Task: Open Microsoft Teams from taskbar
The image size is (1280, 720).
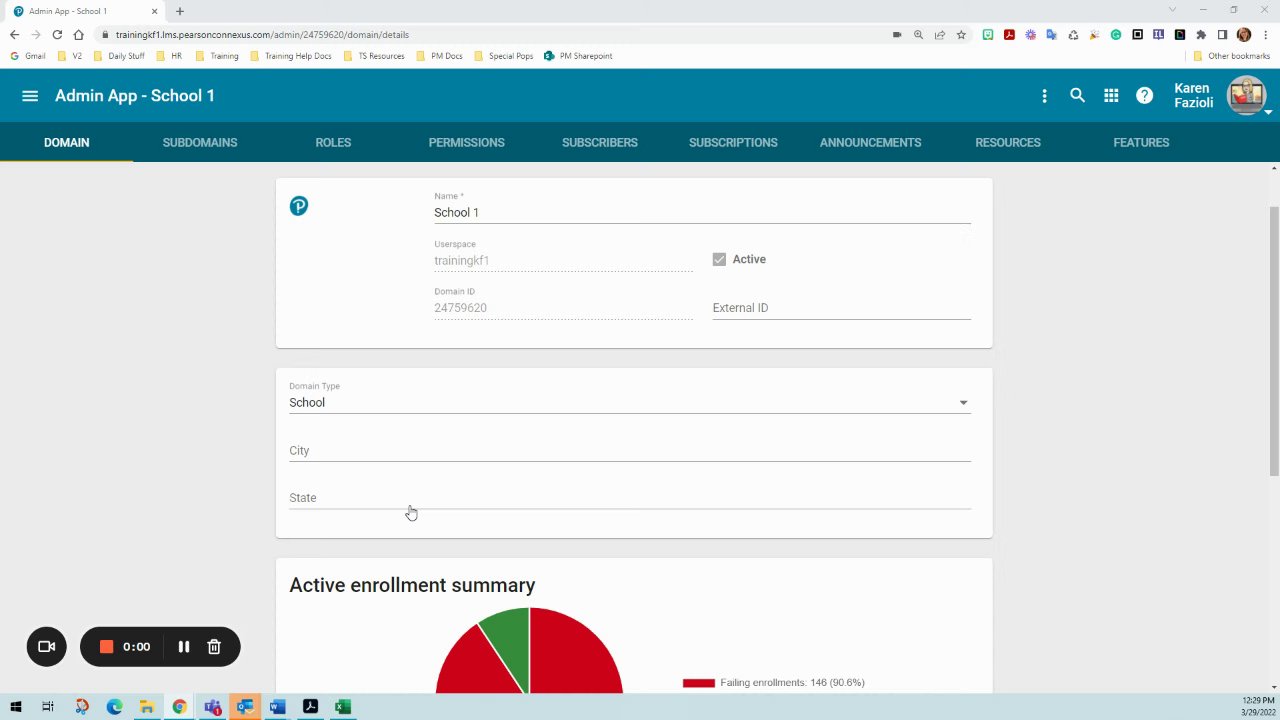Action: pyautogui.click(x=212, y=707)
